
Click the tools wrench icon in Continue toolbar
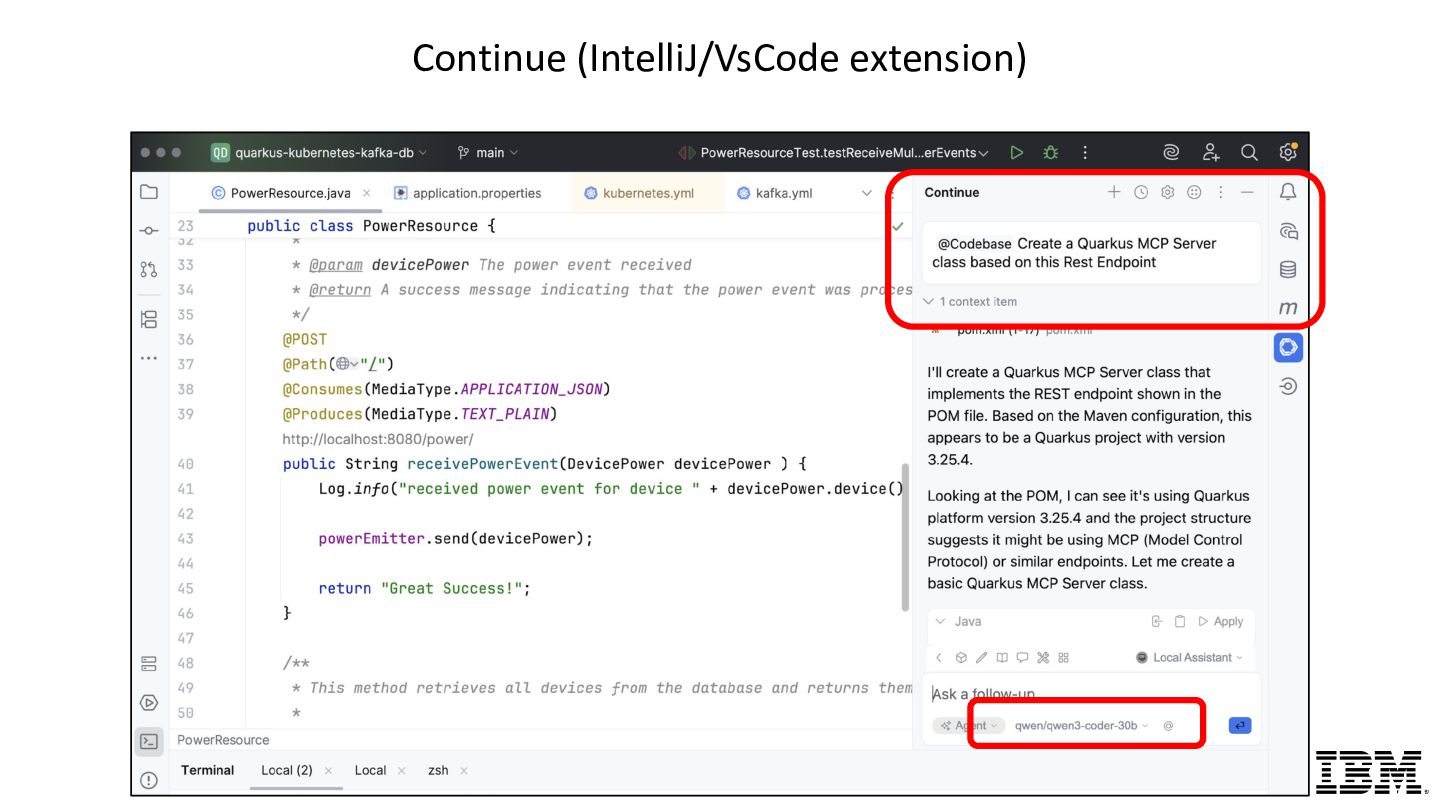1043,658
